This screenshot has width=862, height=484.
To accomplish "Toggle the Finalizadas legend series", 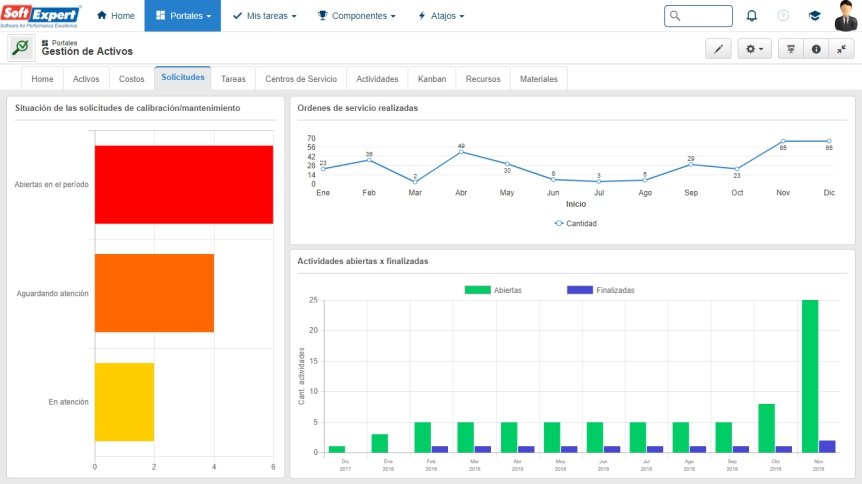I will pyautogui.click(x=600, y=290).
